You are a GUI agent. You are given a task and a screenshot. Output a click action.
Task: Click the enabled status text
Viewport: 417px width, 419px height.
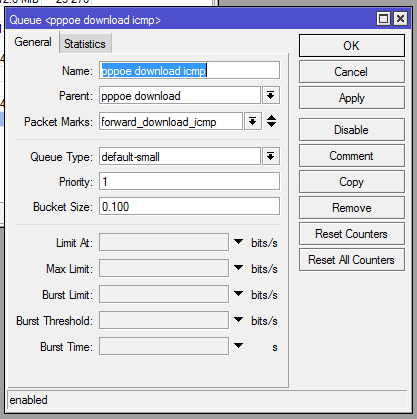(x=29, y=400)
